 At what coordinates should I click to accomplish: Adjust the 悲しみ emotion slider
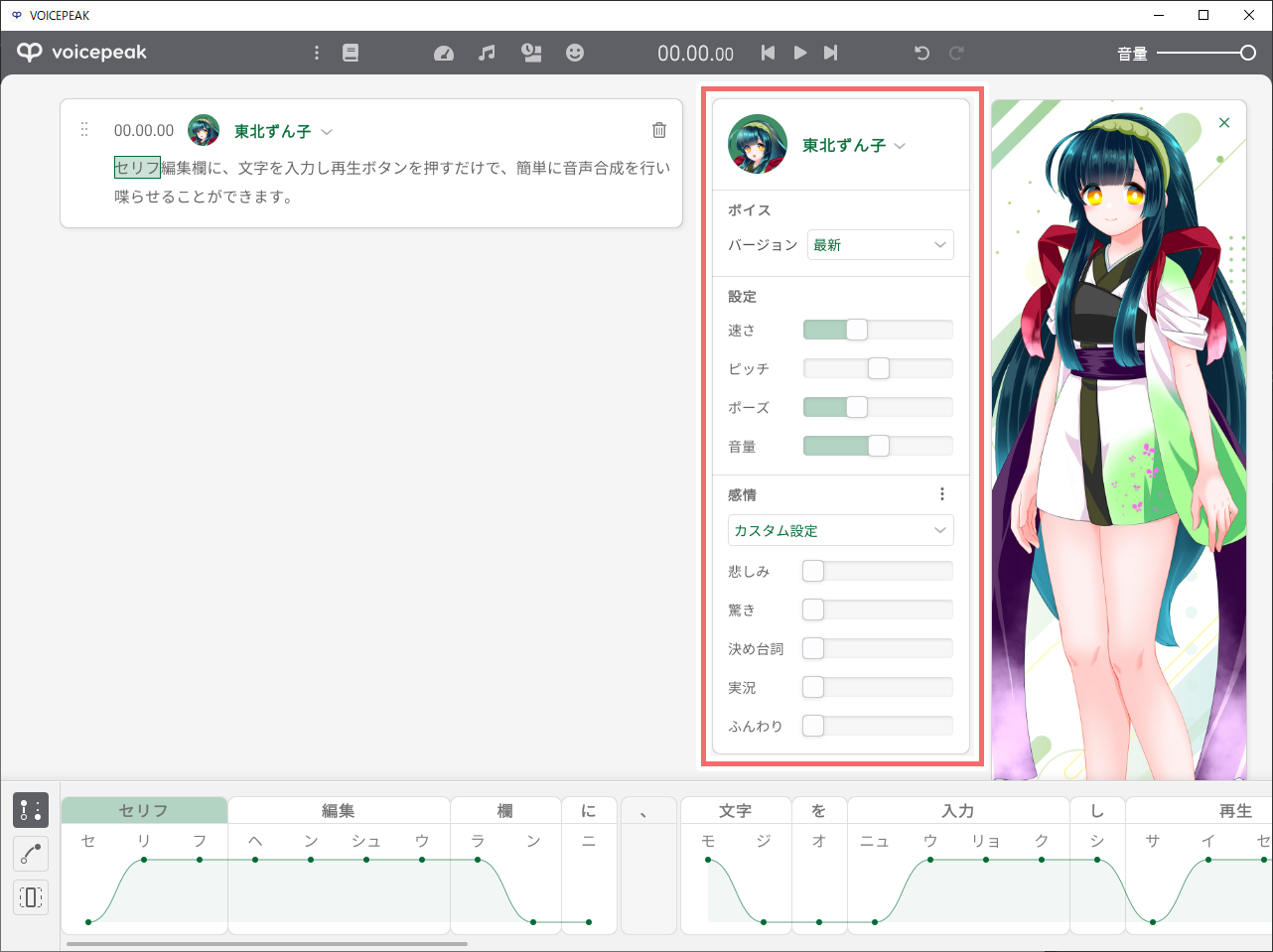coord(878,571)
